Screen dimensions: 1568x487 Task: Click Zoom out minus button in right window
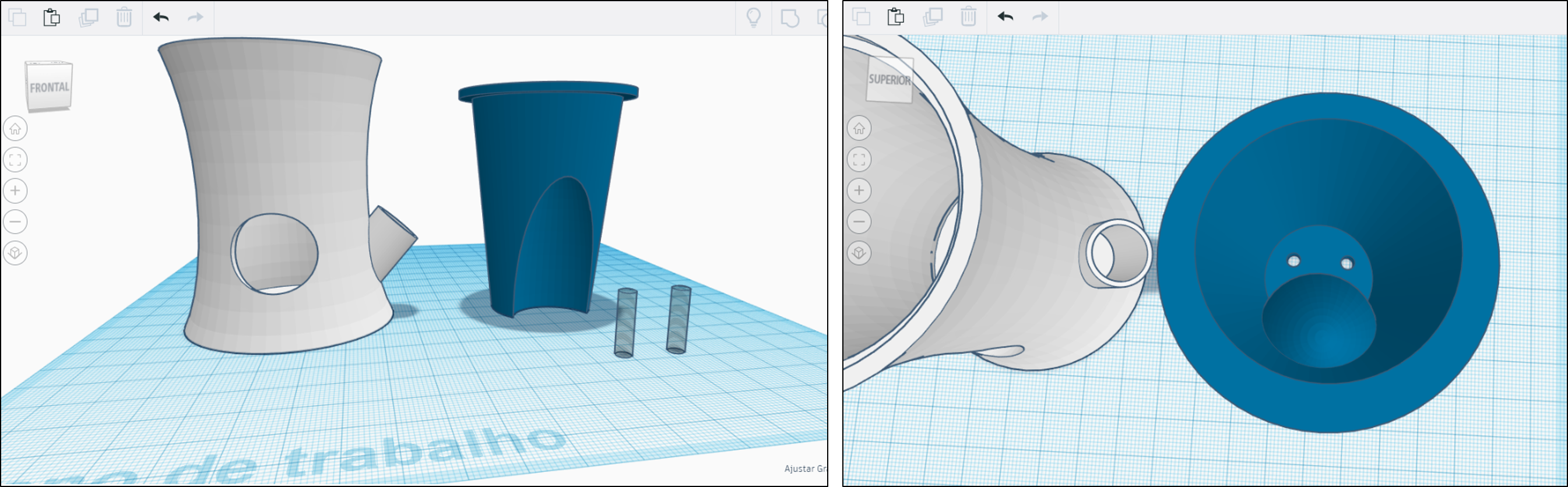click(x=859, y=222)
